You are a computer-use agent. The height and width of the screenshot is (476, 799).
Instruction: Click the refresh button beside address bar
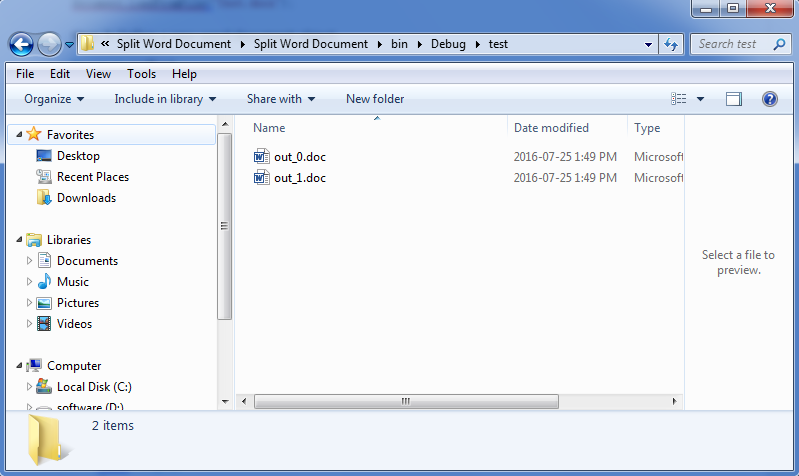pos(671,44)
